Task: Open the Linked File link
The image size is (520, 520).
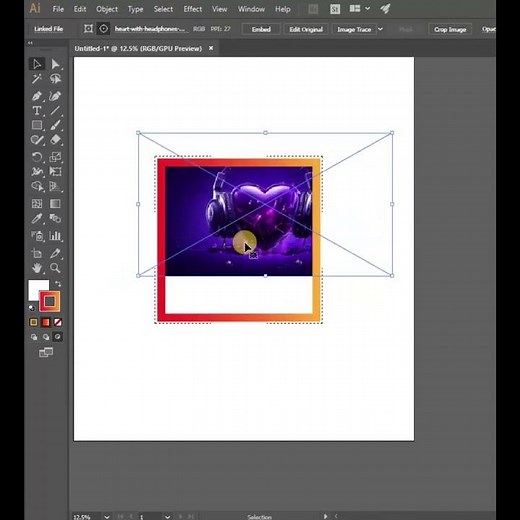Action: (49, 29)
